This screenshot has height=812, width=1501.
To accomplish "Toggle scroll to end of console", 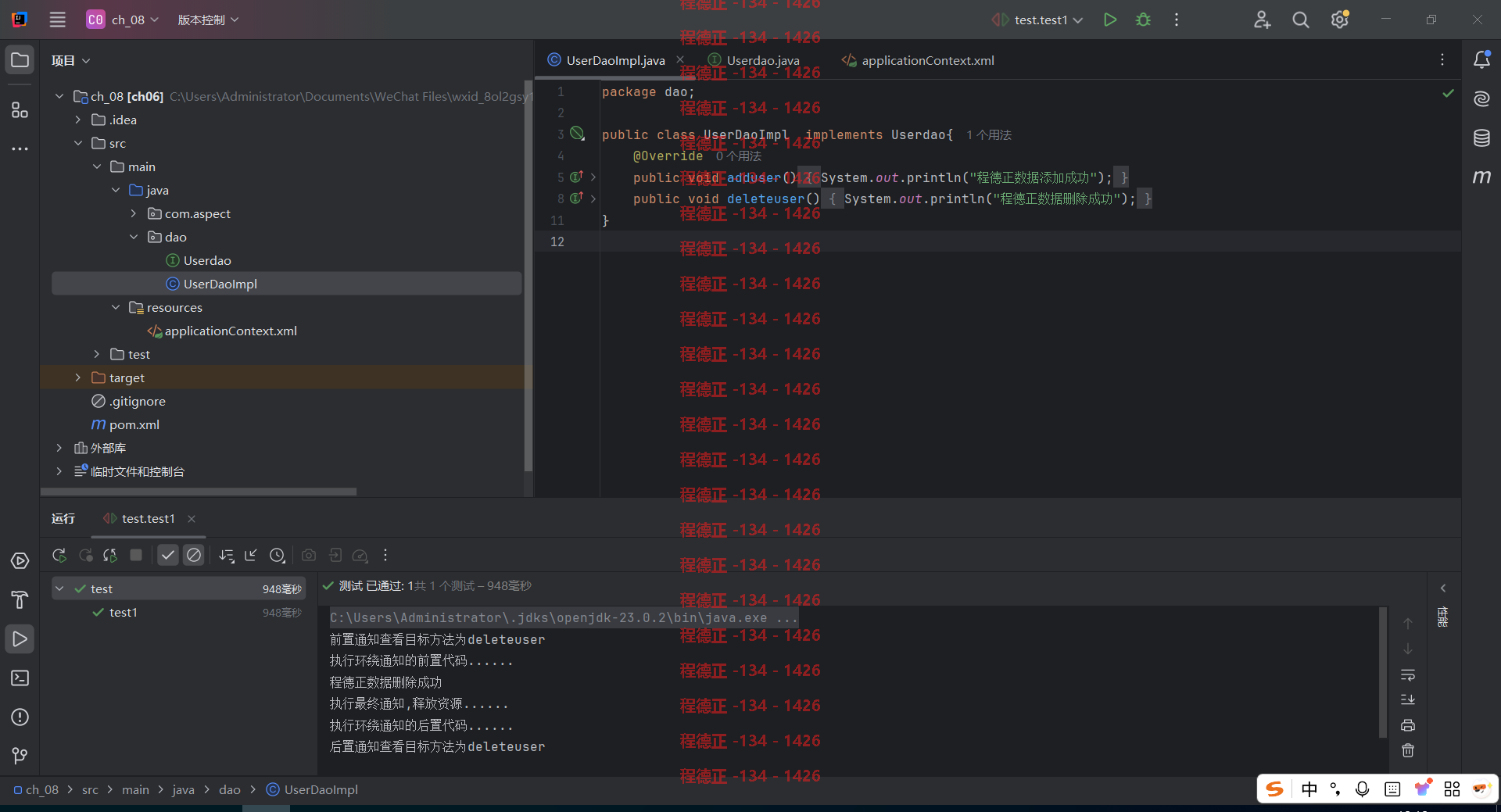I will [x=1408, y=699].
